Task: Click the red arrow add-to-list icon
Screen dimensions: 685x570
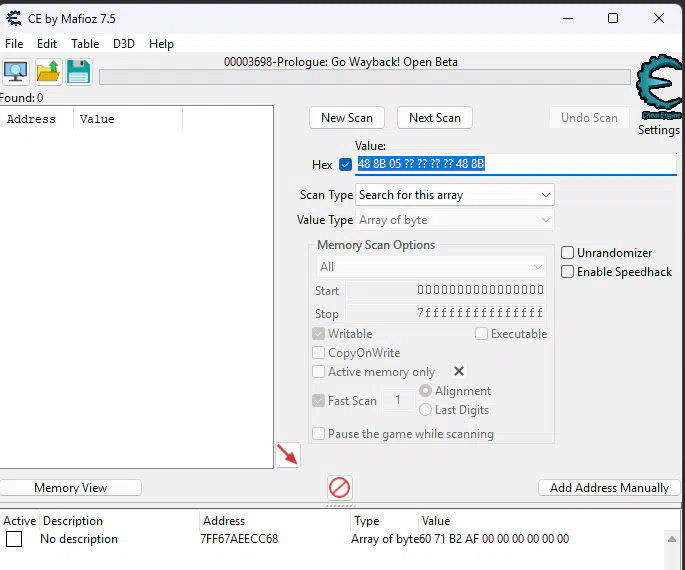Action: tap(288, 455)
